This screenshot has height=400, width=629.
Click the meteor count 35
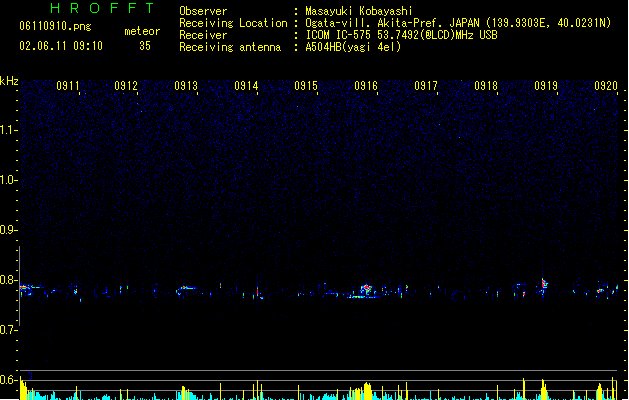145,46
